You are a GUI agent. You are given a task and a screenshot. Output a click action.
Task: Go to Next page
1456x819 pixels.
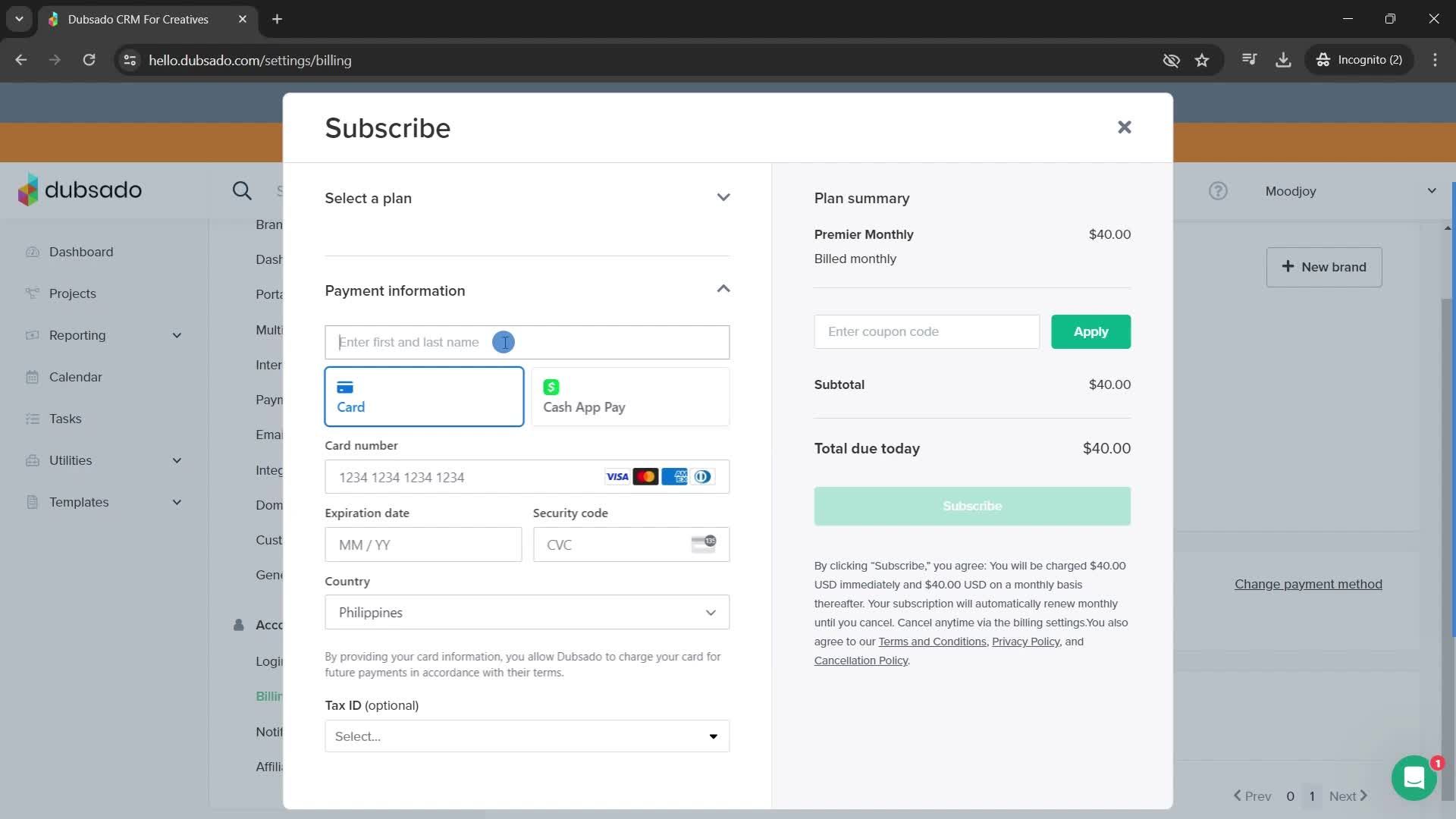coord(1348,796)
